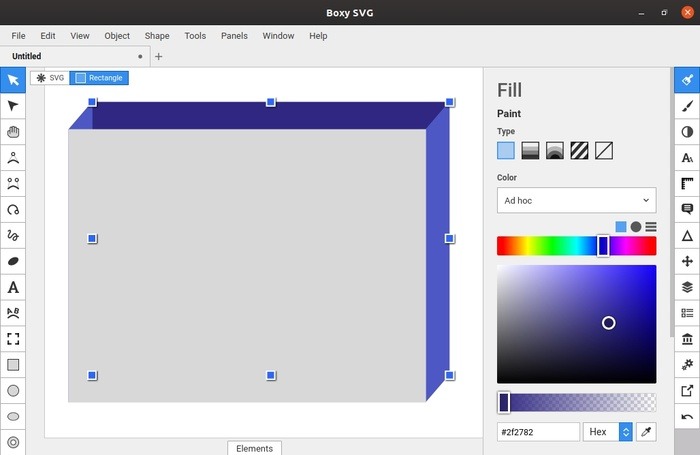Viewport: 700px width, 455px height.
Task: Set paint type to solid color
Action: pos(506,151)
